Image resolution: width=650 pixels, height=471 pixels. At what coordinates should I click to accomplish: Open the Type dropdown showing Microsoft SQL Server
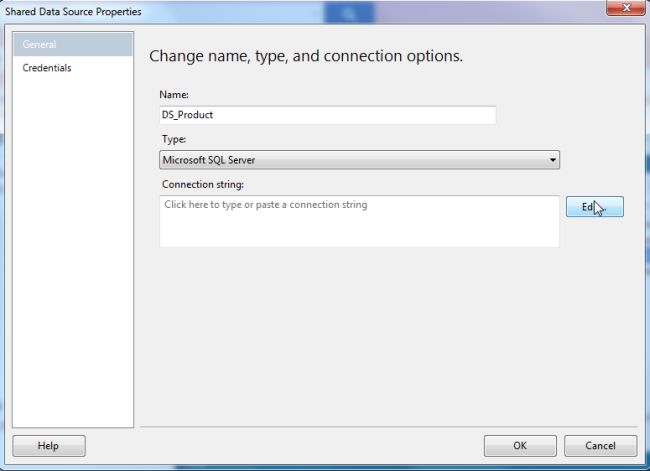[359, 160]
